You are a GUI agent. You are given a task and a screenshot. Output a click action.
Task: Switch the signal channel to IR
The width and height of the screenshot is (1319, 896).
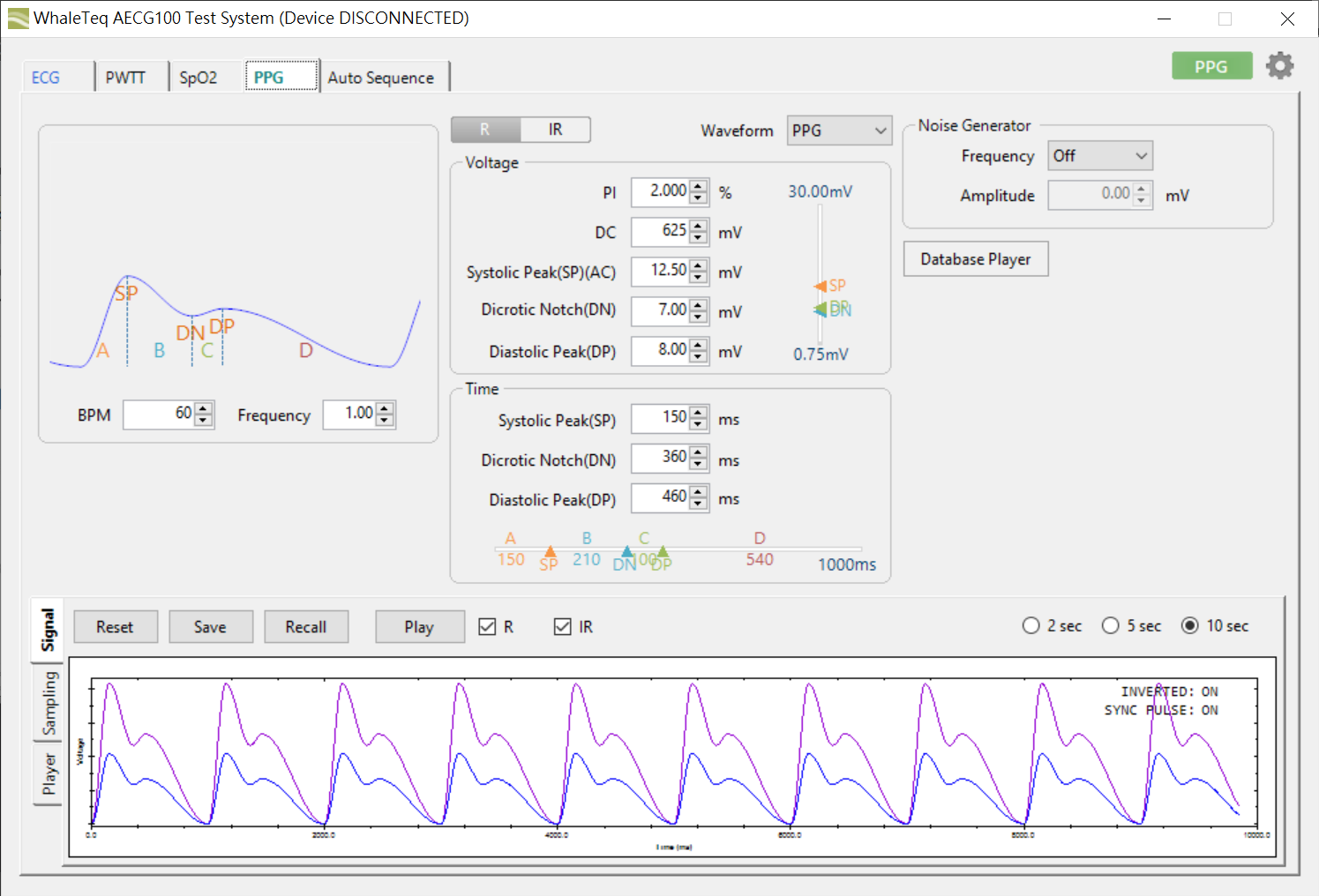[x=555, y=130]
